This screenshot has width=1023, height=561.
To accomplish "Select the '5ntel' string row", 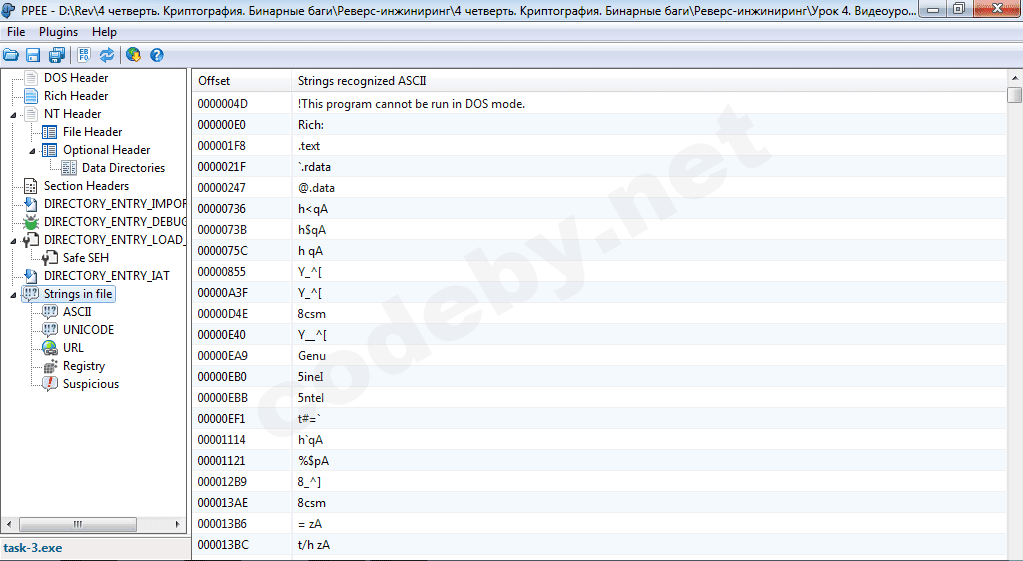I will coord(600,398).
